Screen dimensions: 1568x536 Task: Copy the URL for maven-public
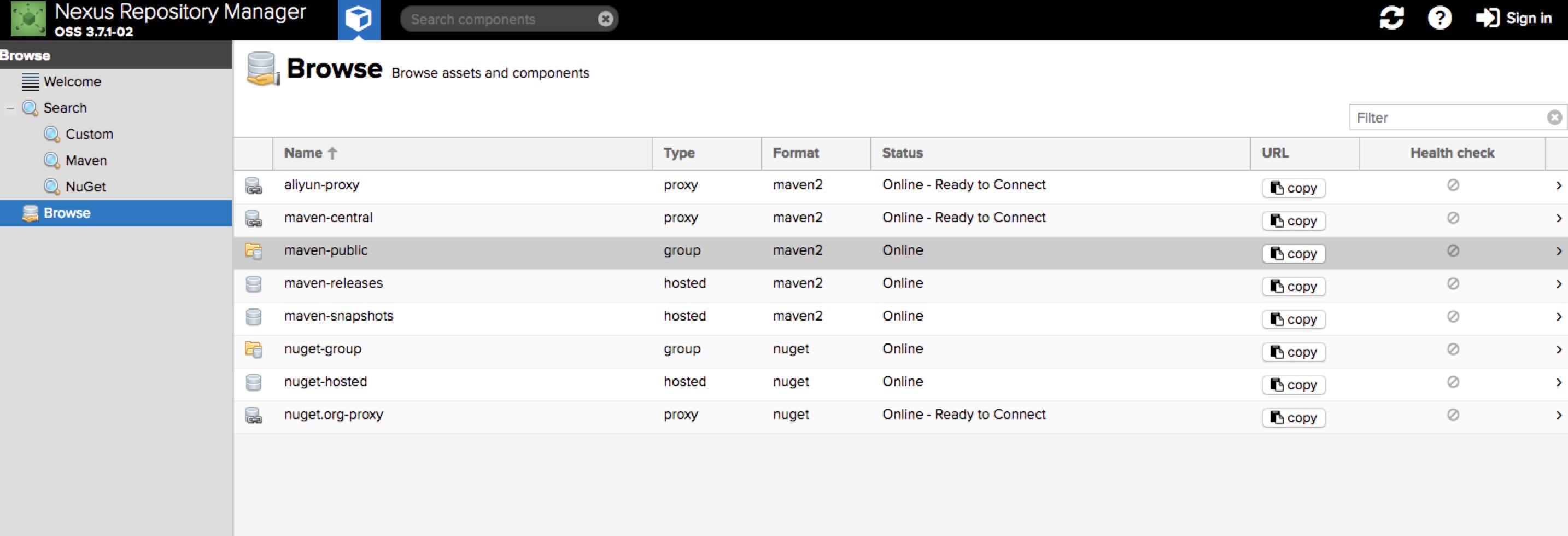tap(1294, 254)
